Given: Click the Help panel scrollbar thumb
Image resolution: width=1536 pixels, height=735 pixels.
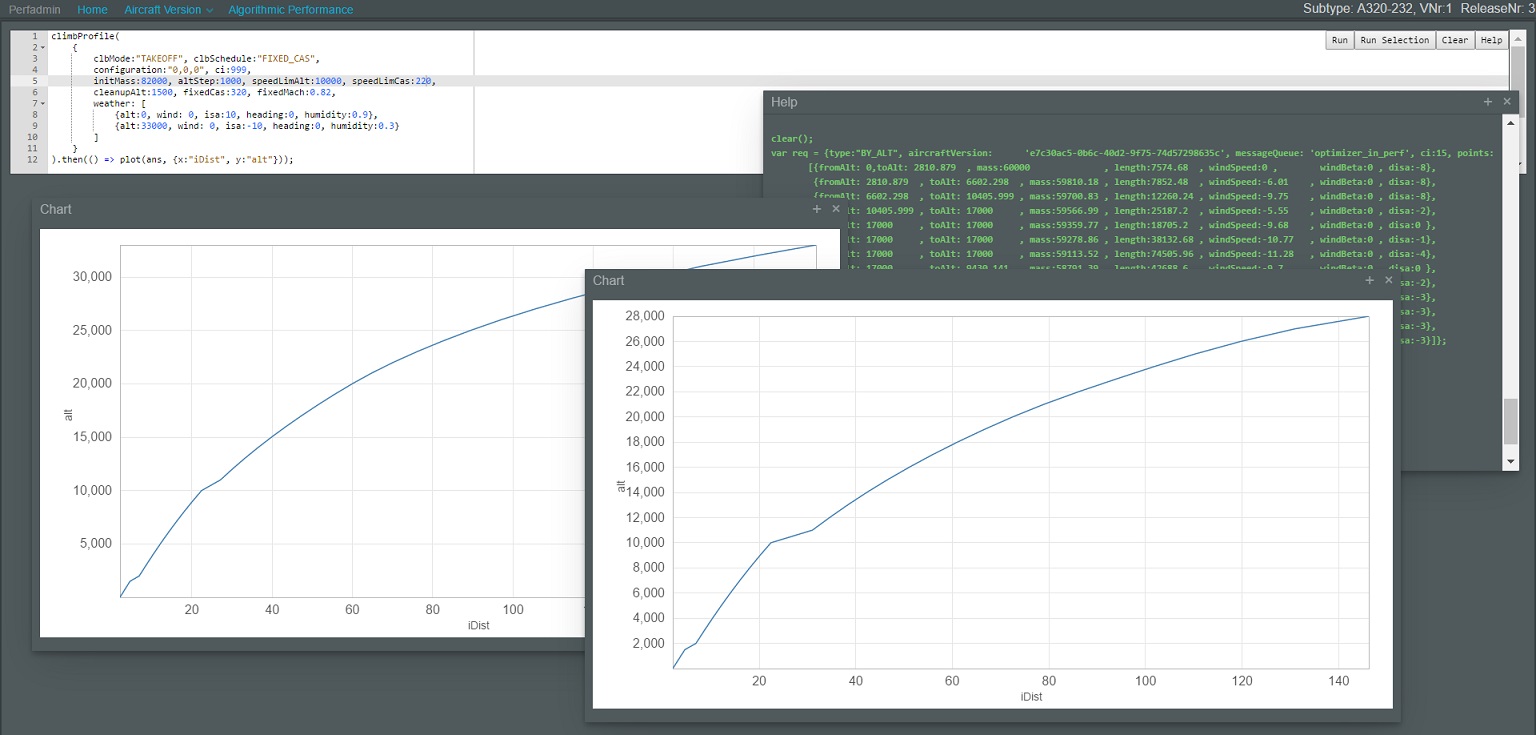Looking at the screenshot, I should [x=1510, y=421].
